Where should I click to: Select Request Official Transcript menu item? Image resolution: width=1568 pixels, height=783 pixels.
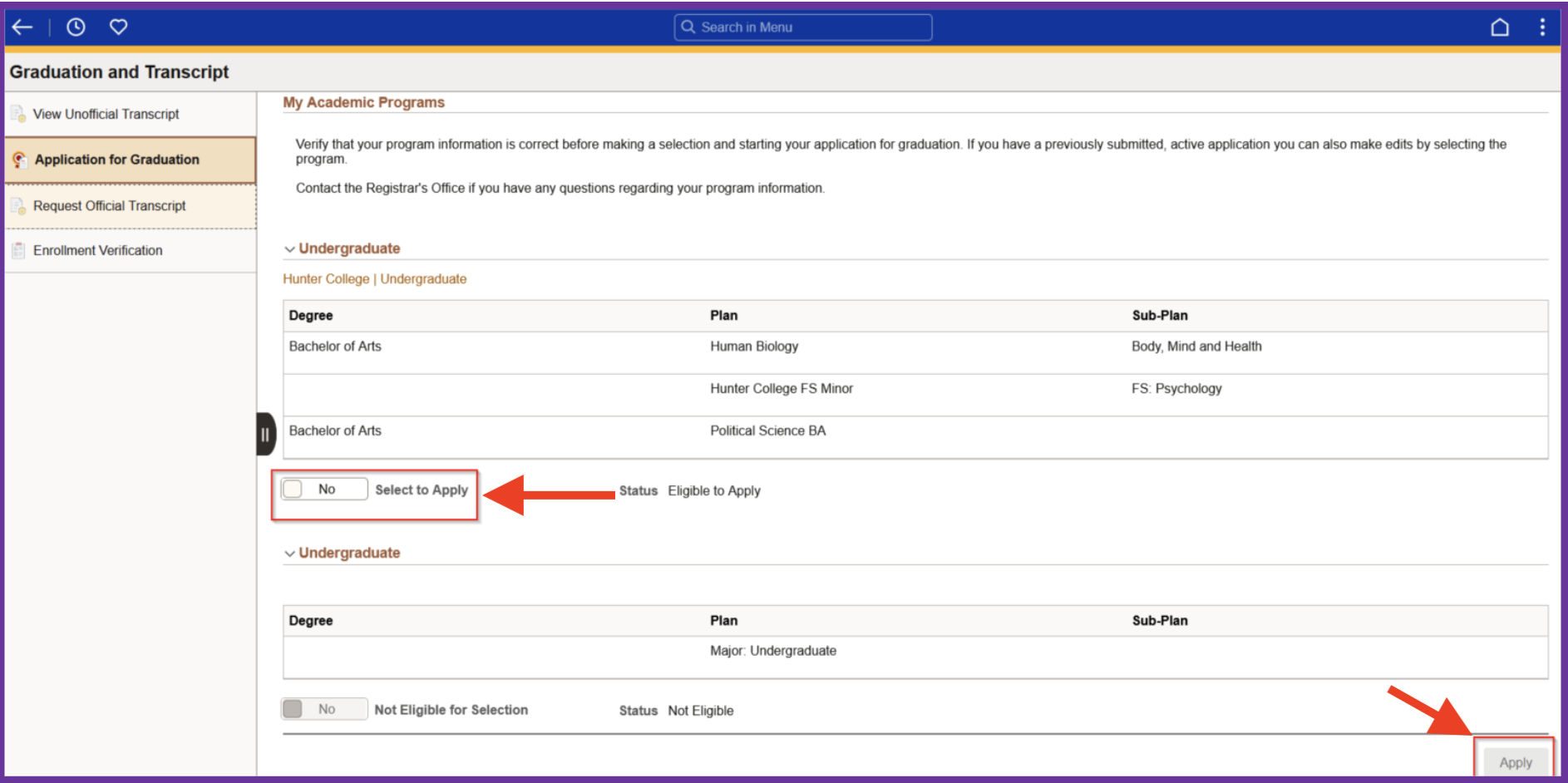109,206
